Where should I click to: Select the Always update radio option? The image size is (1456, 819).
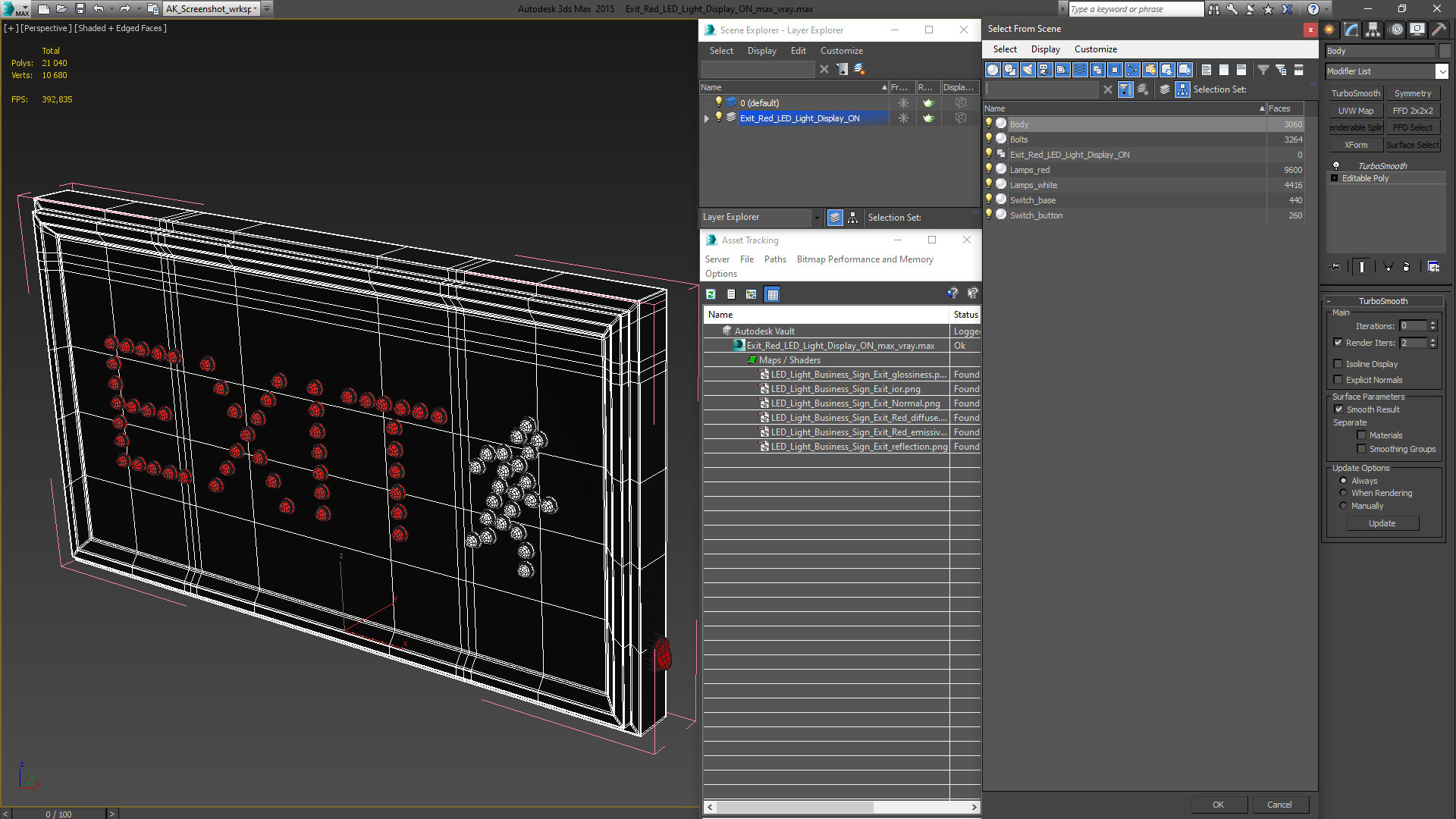point(1343,481)
